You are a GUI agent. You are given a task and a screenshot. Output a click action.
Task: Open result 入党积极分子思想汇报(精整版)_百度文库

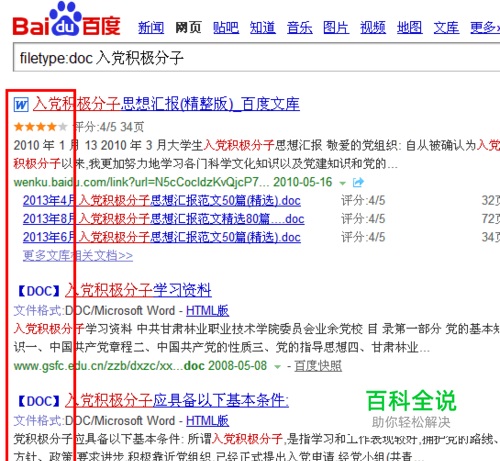(166, 104)
